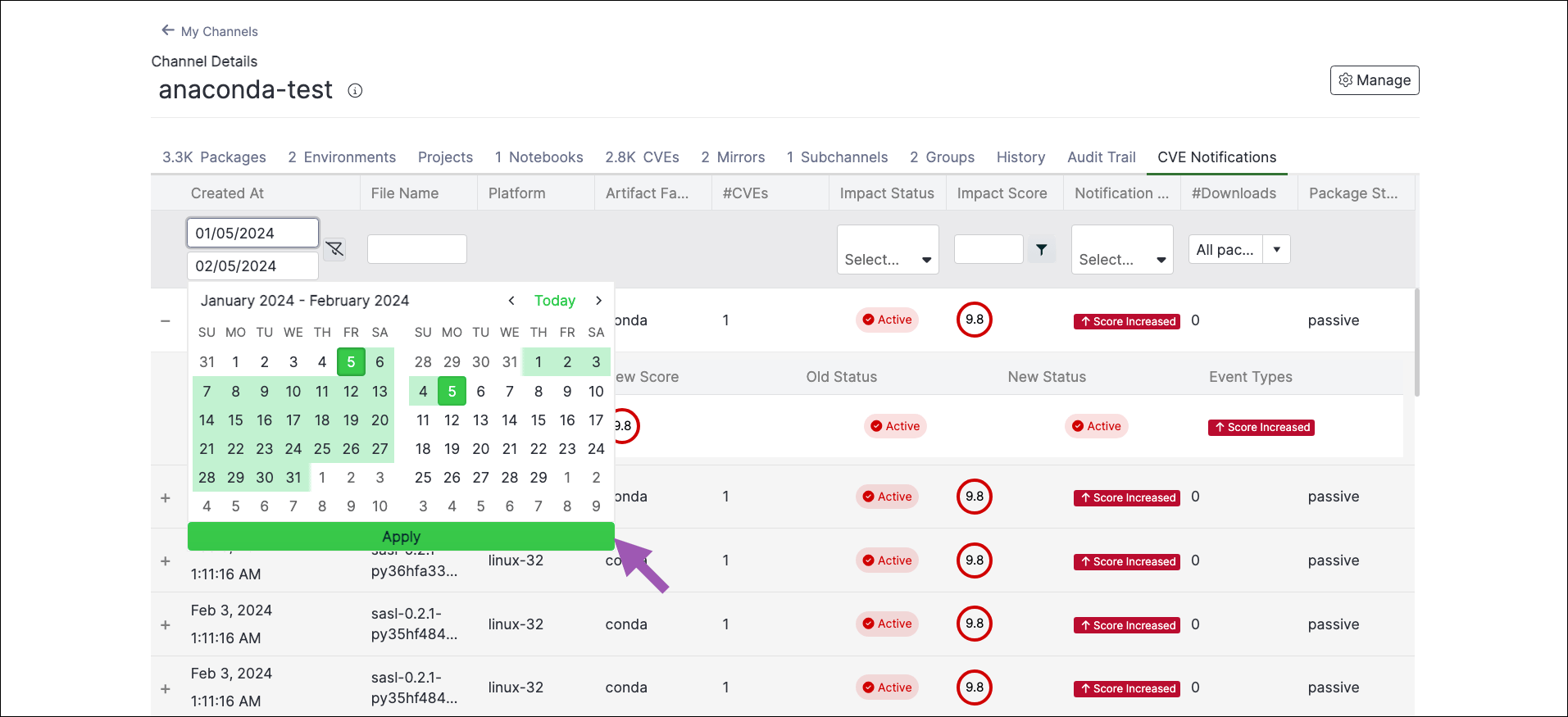Open the 2 Mirrors tab
Screen dimensions: 1568x717
[x=733, y=157]
